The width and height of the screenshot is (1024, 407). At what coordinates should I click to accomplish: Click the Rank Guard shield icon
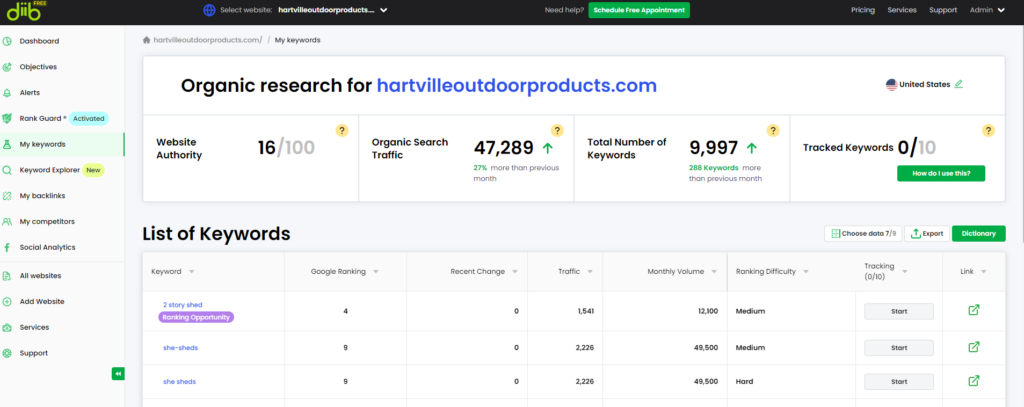(x=7, y=118)
